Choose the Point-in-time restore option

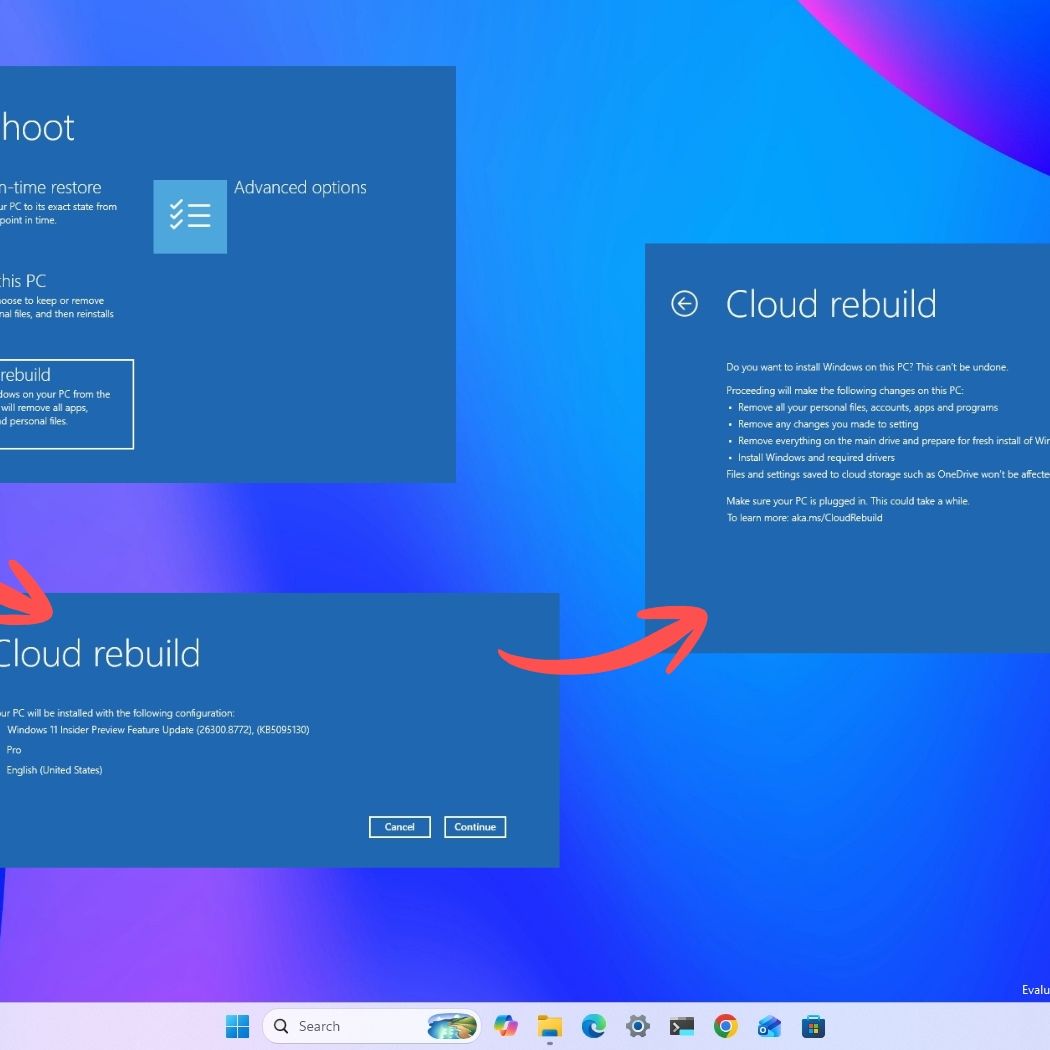(x=59, y=202)
